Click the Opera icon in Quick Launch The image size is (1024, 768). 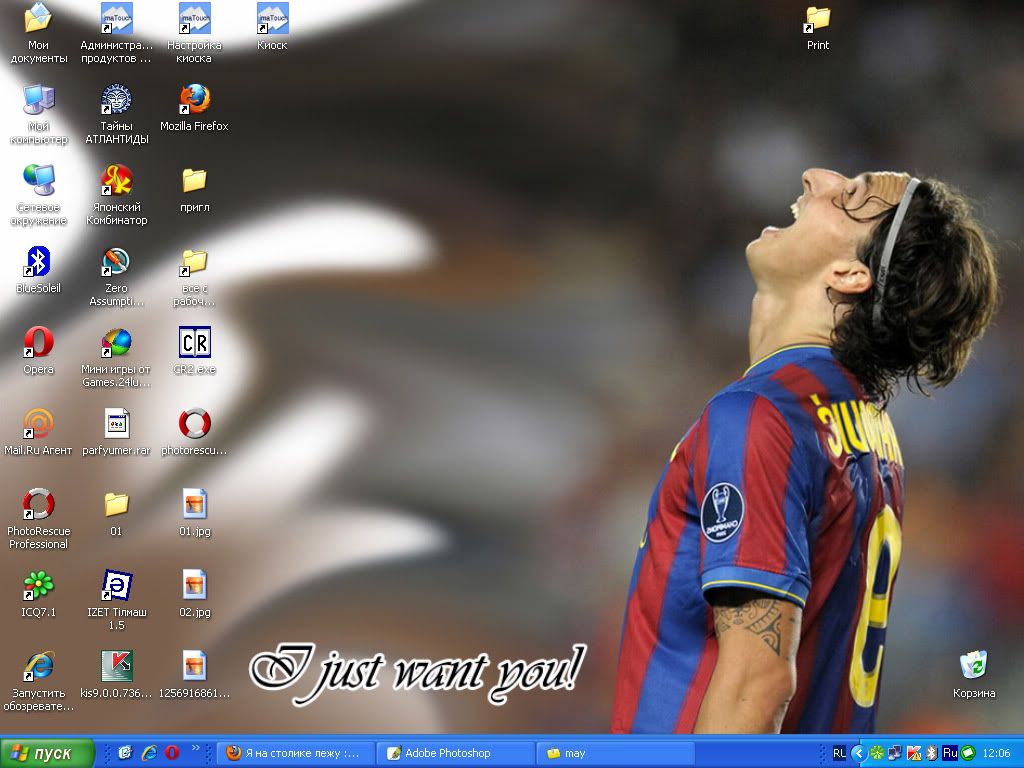172,753
